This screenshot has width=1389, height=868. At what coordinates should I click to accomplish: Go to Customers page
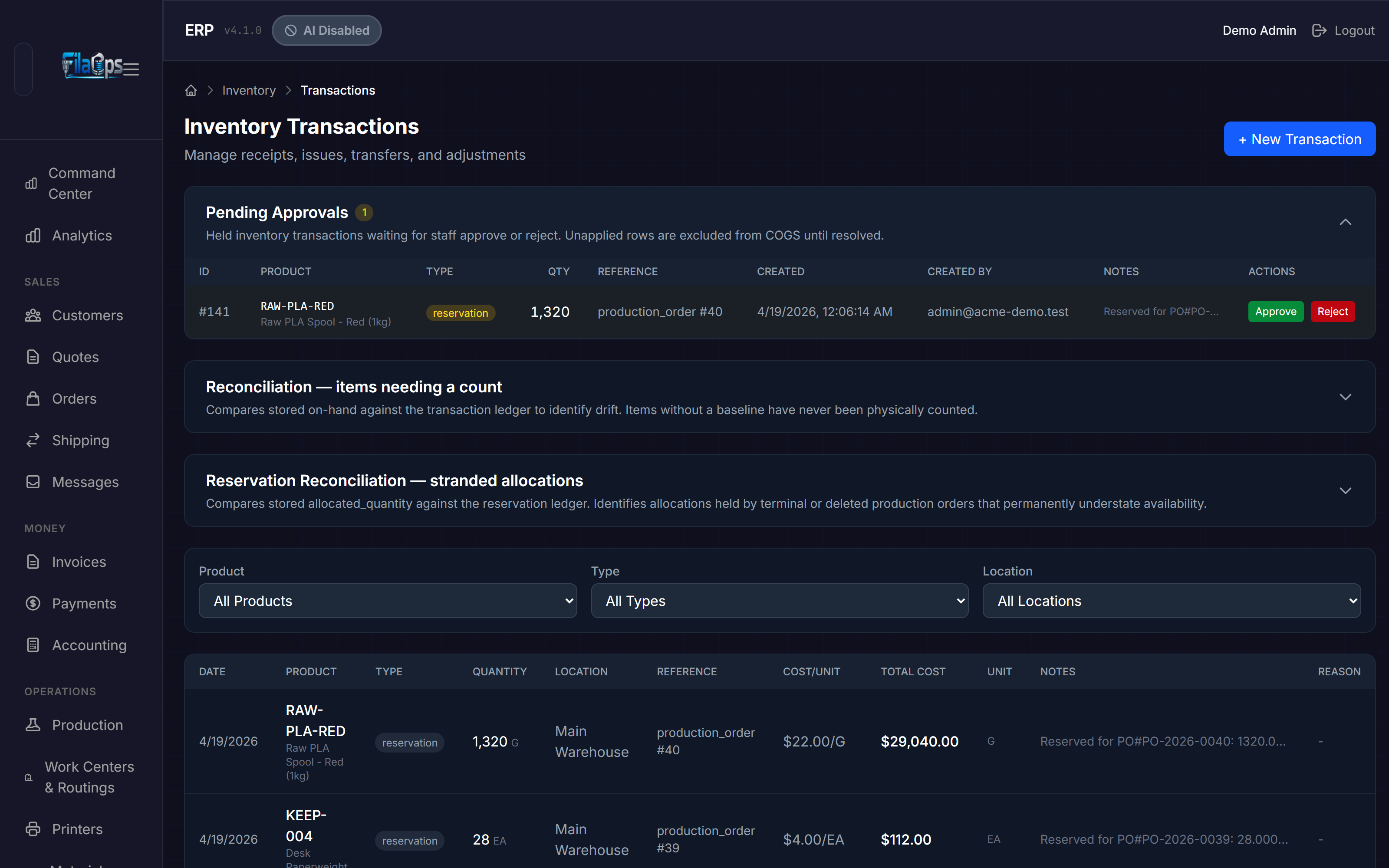pyautogui.click(x=82, y=315)
